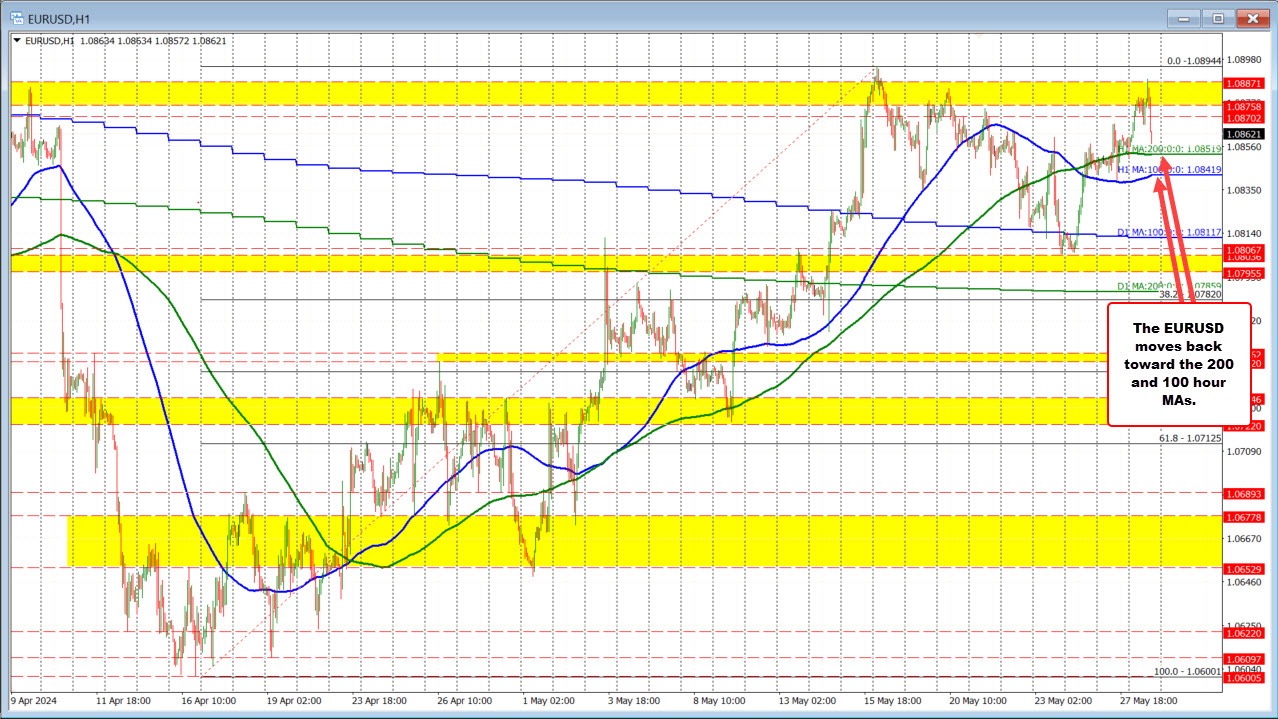Open the window menu via the EURUSD chart icon
1278x719 pixels.
15,18
